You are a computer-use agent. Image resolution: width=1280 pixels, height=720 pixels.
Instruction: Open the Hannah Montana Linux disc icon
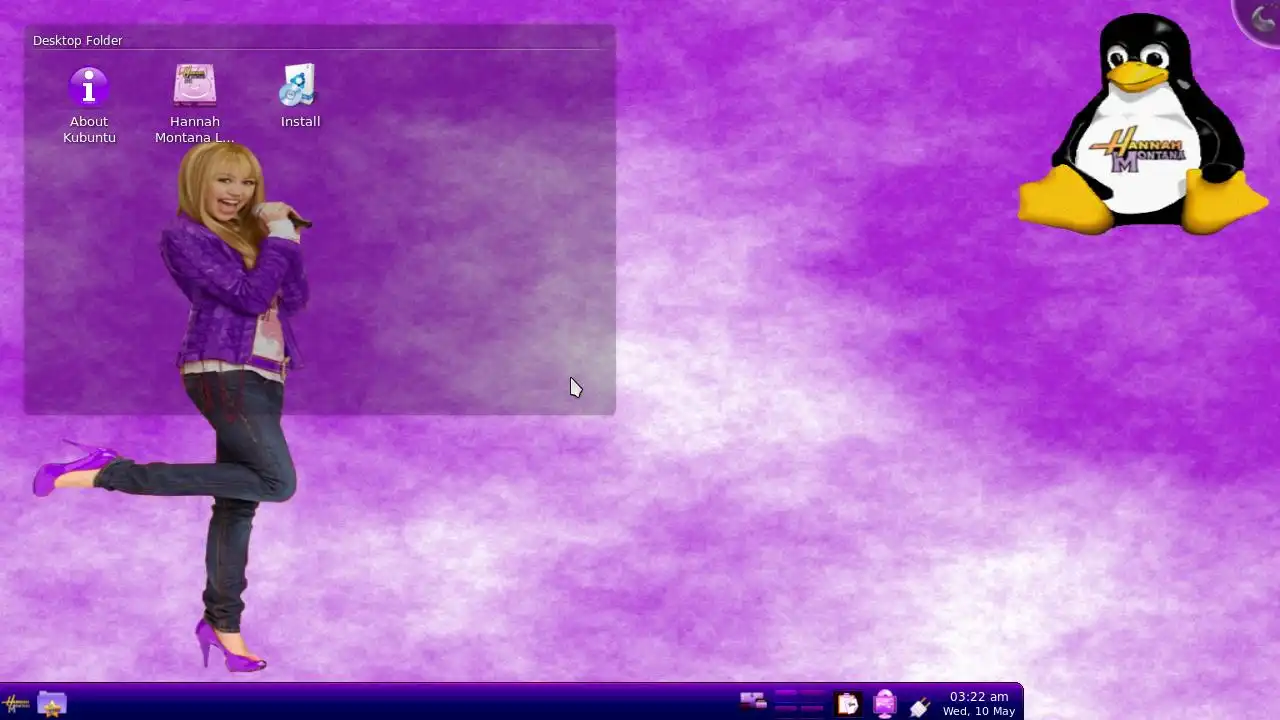(x=195, y=86)
